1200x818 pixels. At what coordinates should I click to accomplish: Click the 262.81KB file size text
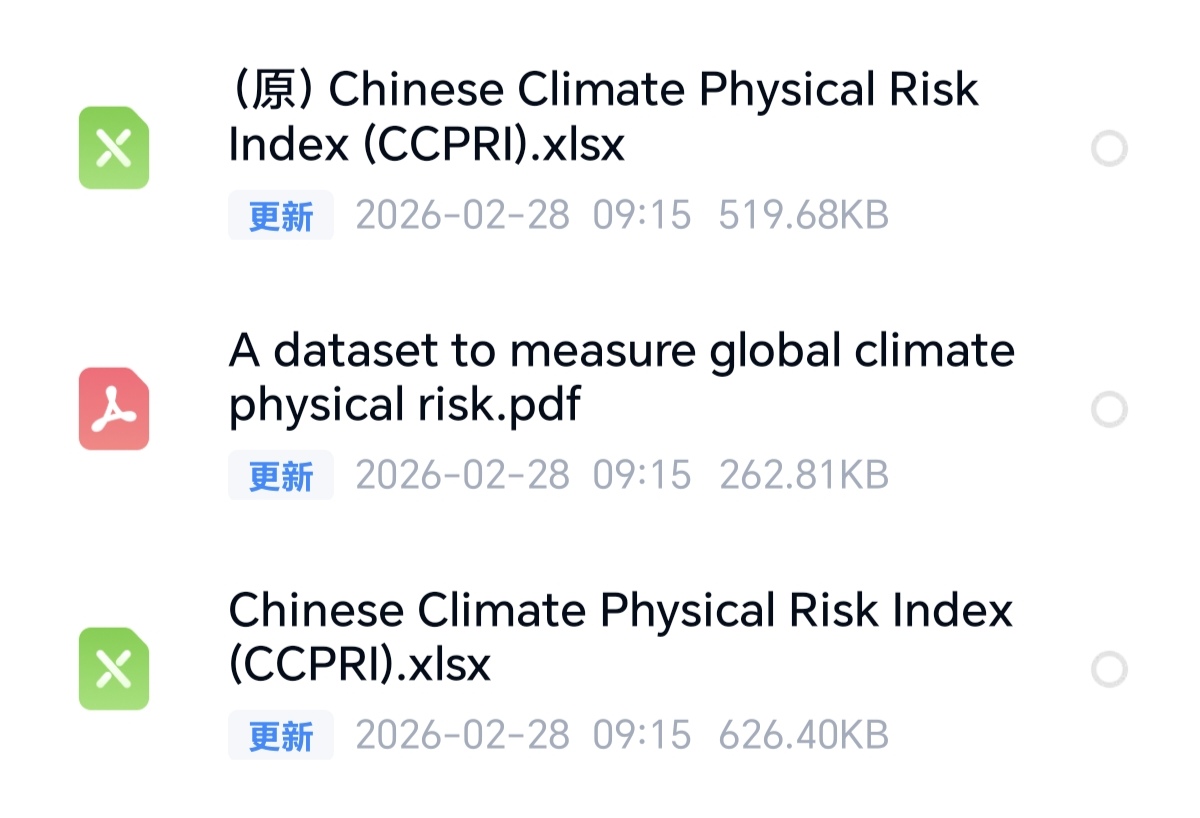(803, 476)
